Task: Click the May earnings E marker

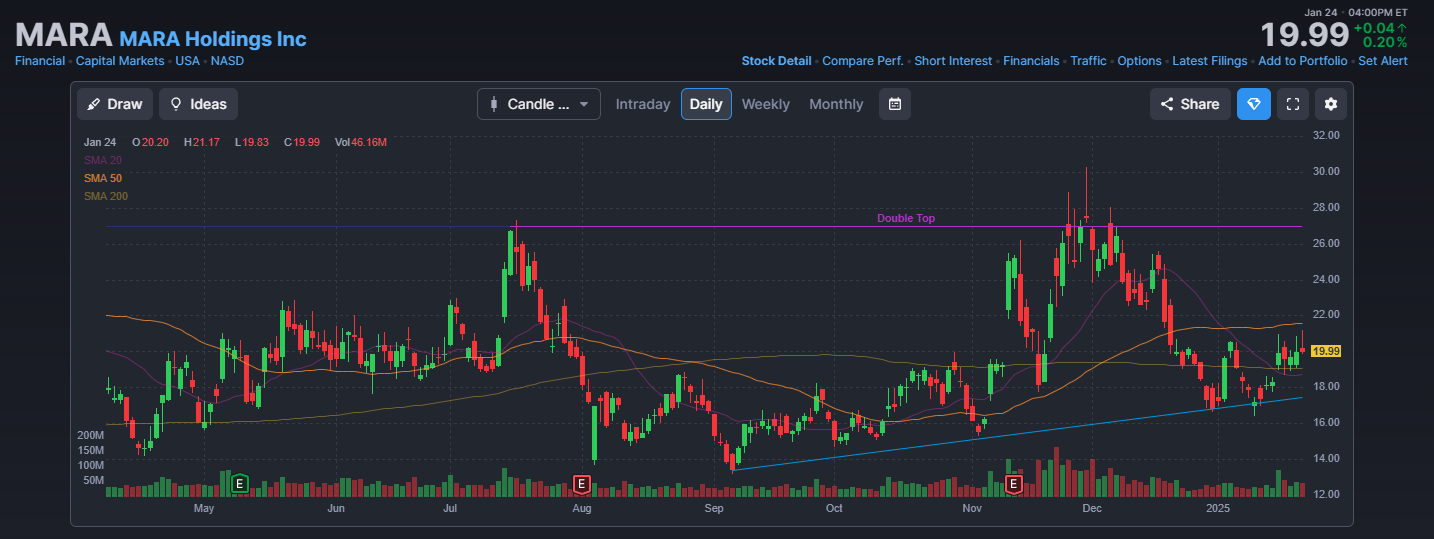Action: (239, 484)
